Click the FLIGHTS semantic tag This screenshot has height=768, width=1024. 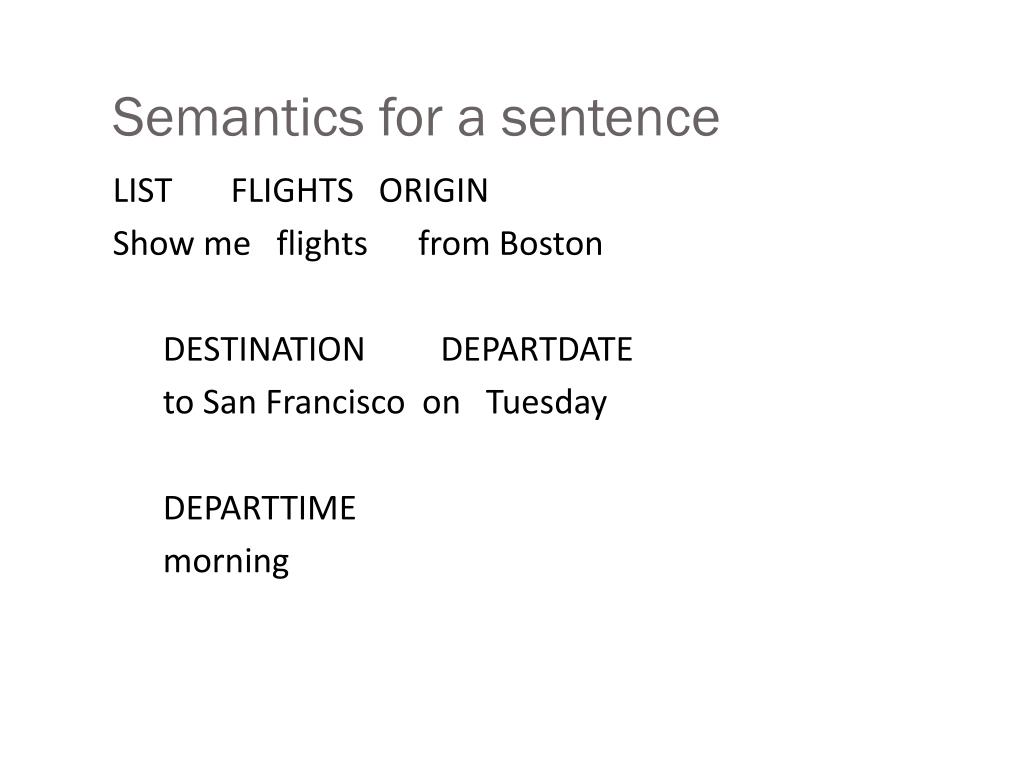[x=292, y=191]
